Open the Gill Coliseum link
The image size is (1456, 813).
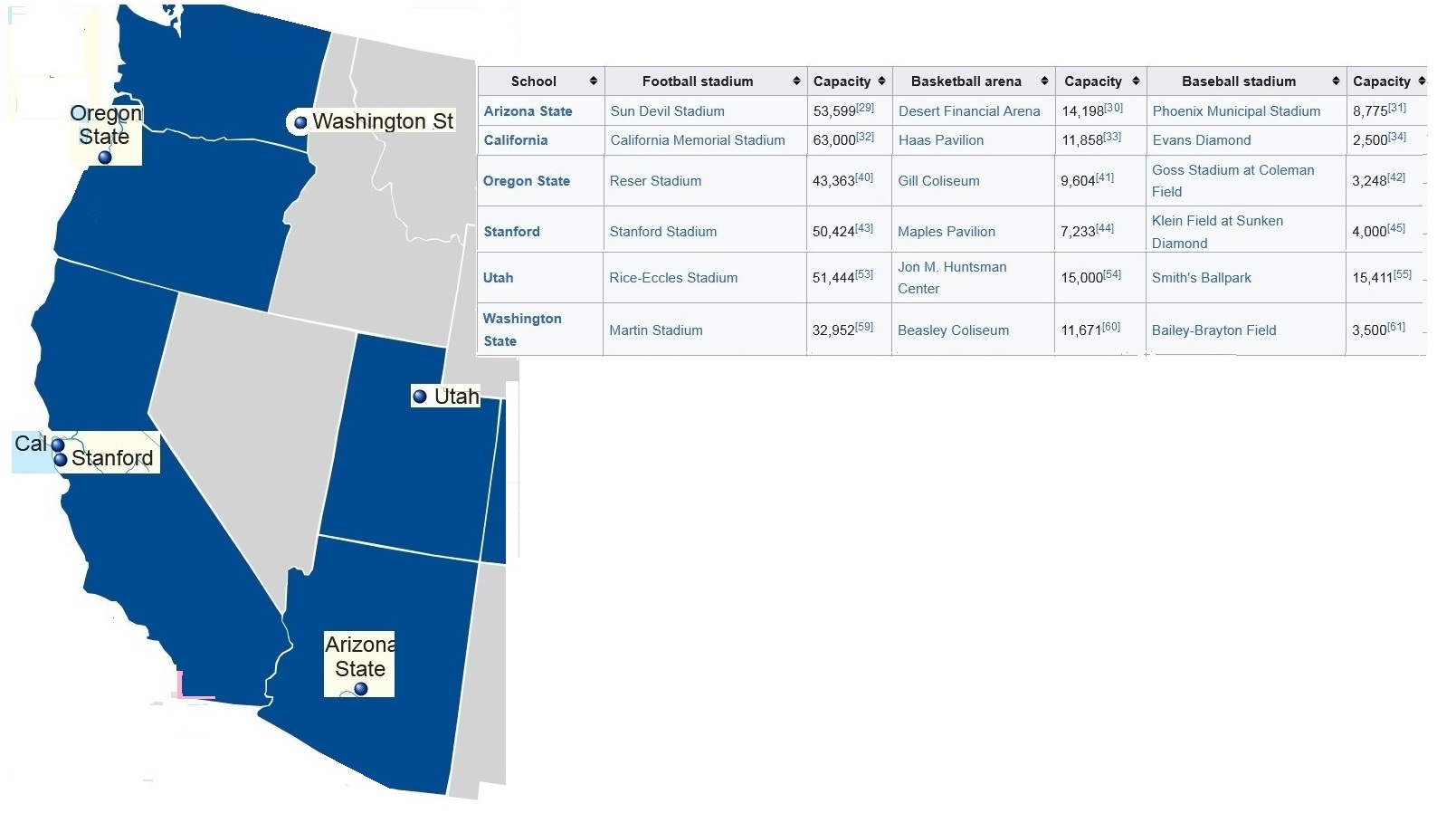[x=938, y=180]
